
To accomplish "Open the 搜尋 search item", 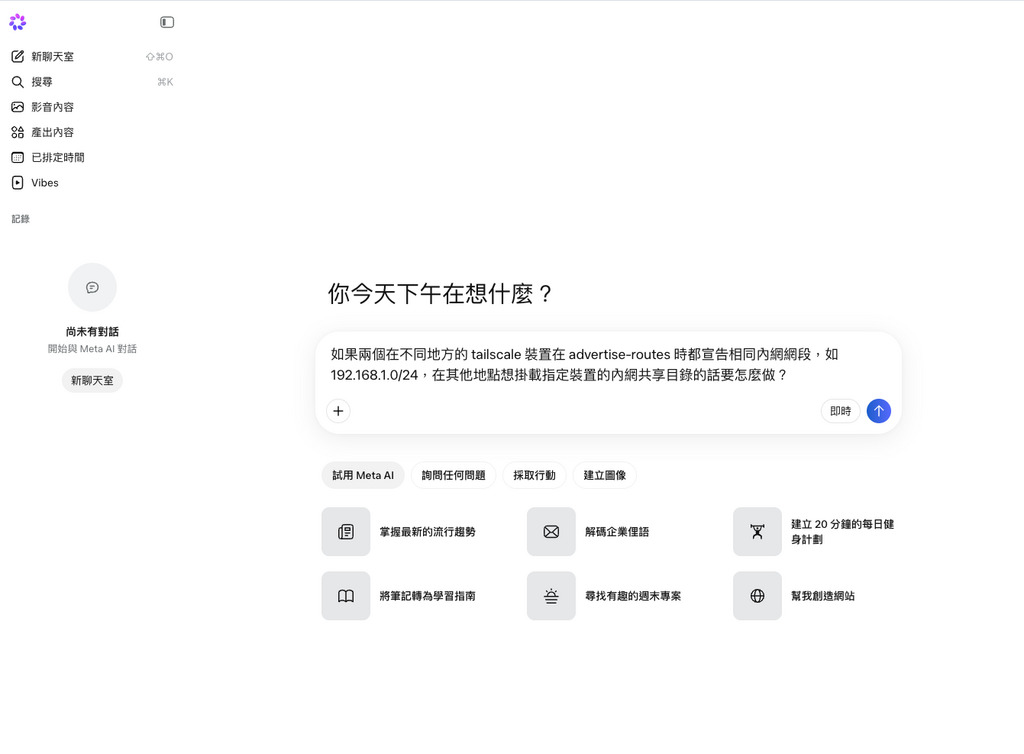I will tap(92, 82).
